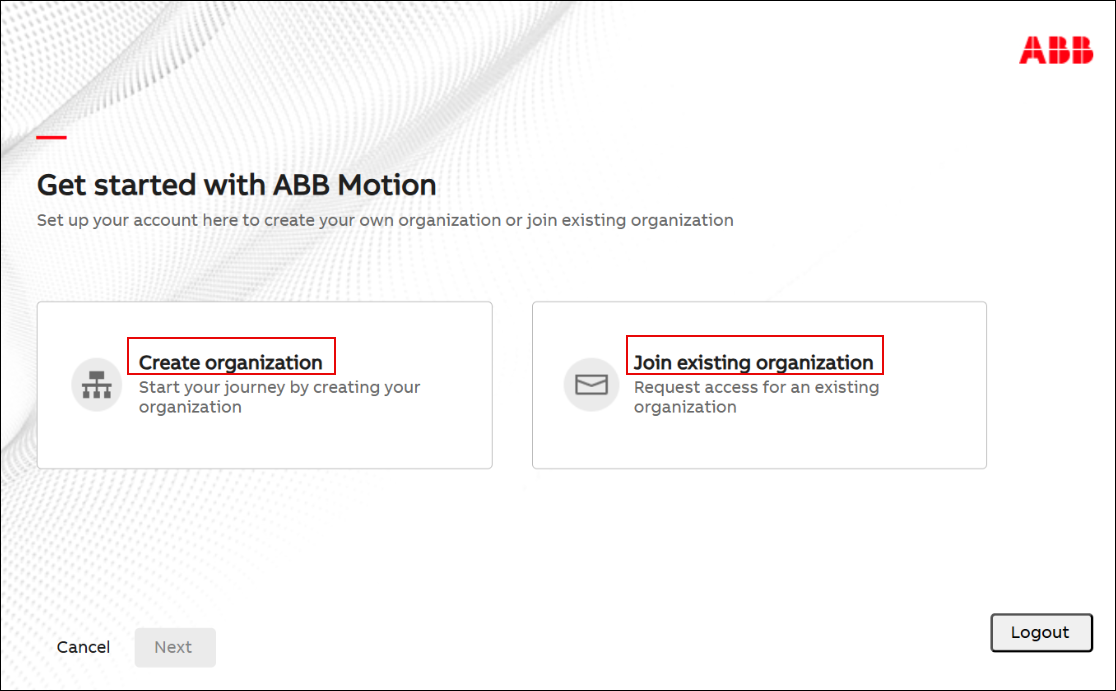Log out using the Logout button

(1040, 632)
